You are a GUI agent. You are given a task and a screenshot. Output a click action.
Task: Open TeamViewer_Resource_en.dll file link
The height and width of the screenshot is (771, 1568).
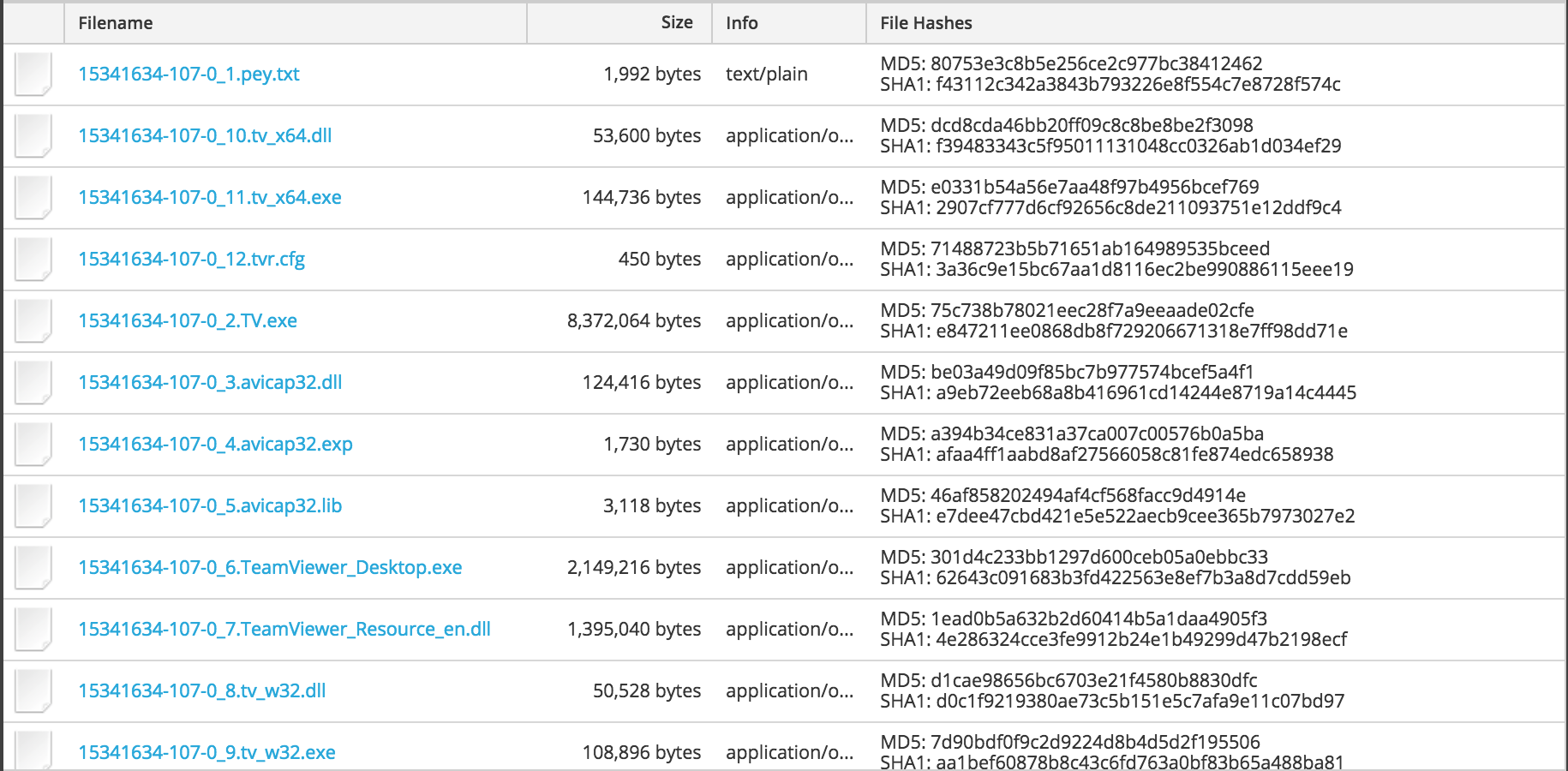(x=284, y=630)
